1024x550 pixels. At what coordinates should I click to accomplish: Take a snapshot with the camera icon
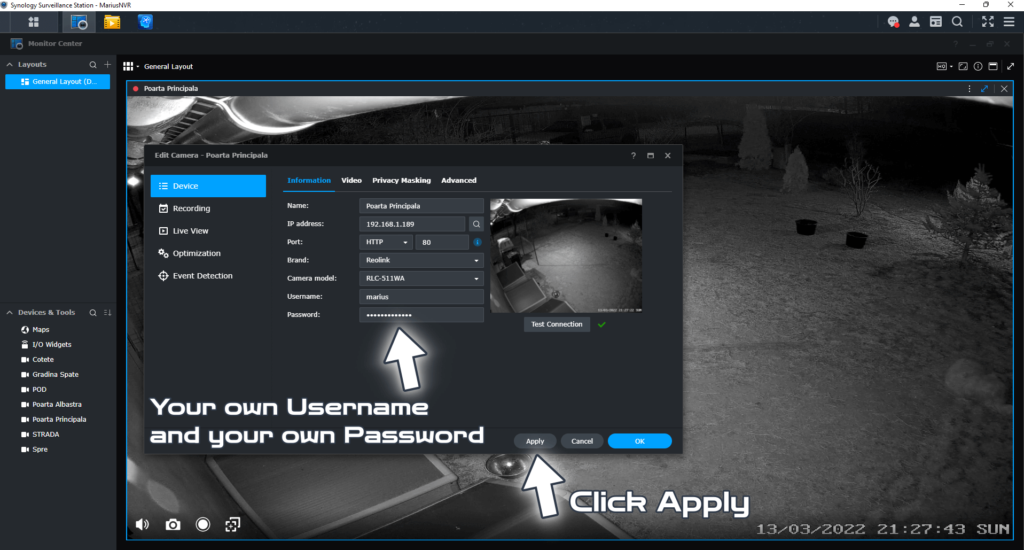point(173,525)
